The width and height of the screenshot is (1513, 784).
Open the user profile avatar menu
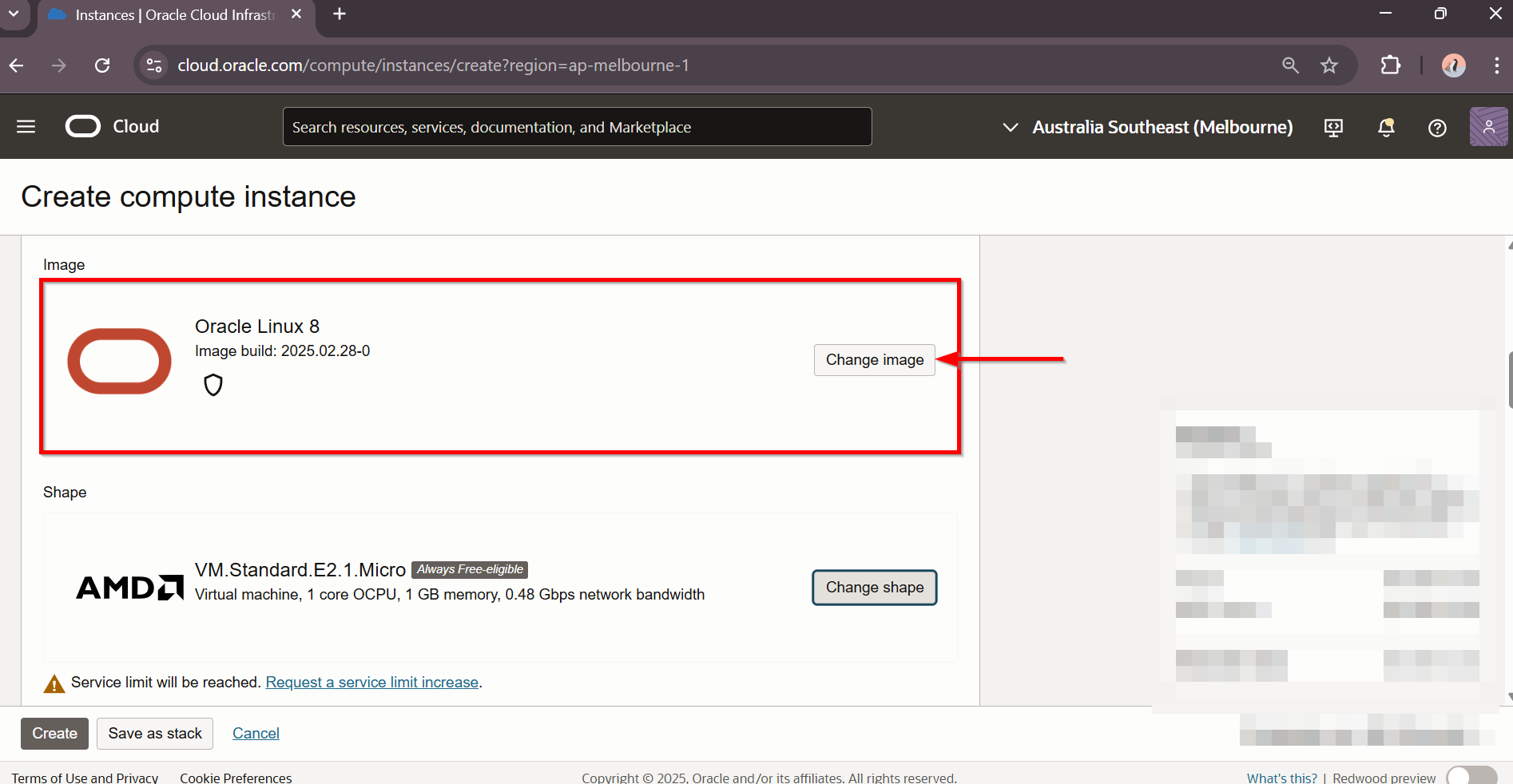click(1488, 127)
